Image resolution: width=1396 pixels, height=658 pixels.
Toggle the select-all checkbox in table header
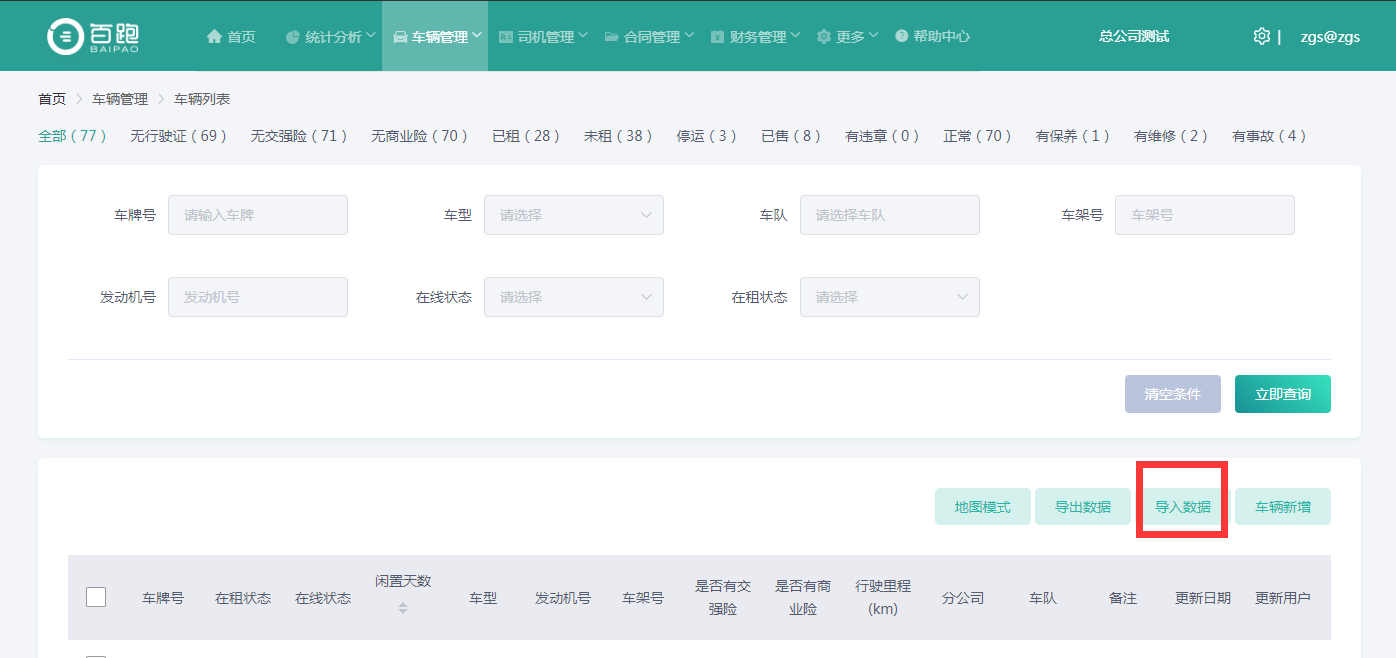(96, 597)
